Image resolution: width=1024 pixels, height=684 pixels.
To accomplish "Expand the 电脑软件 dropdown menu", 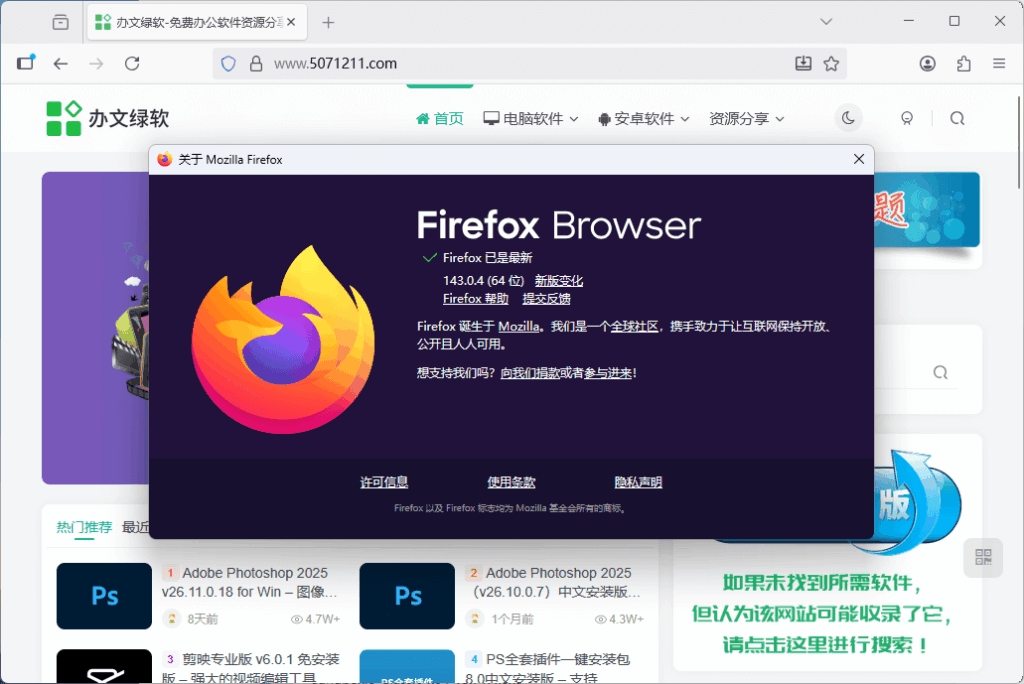I will coord(530,118).
